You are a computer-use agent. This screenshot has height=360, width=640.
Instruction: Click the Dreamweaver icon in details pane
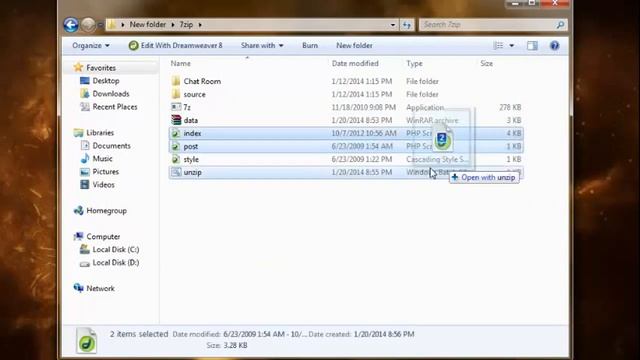pos(86,340)
